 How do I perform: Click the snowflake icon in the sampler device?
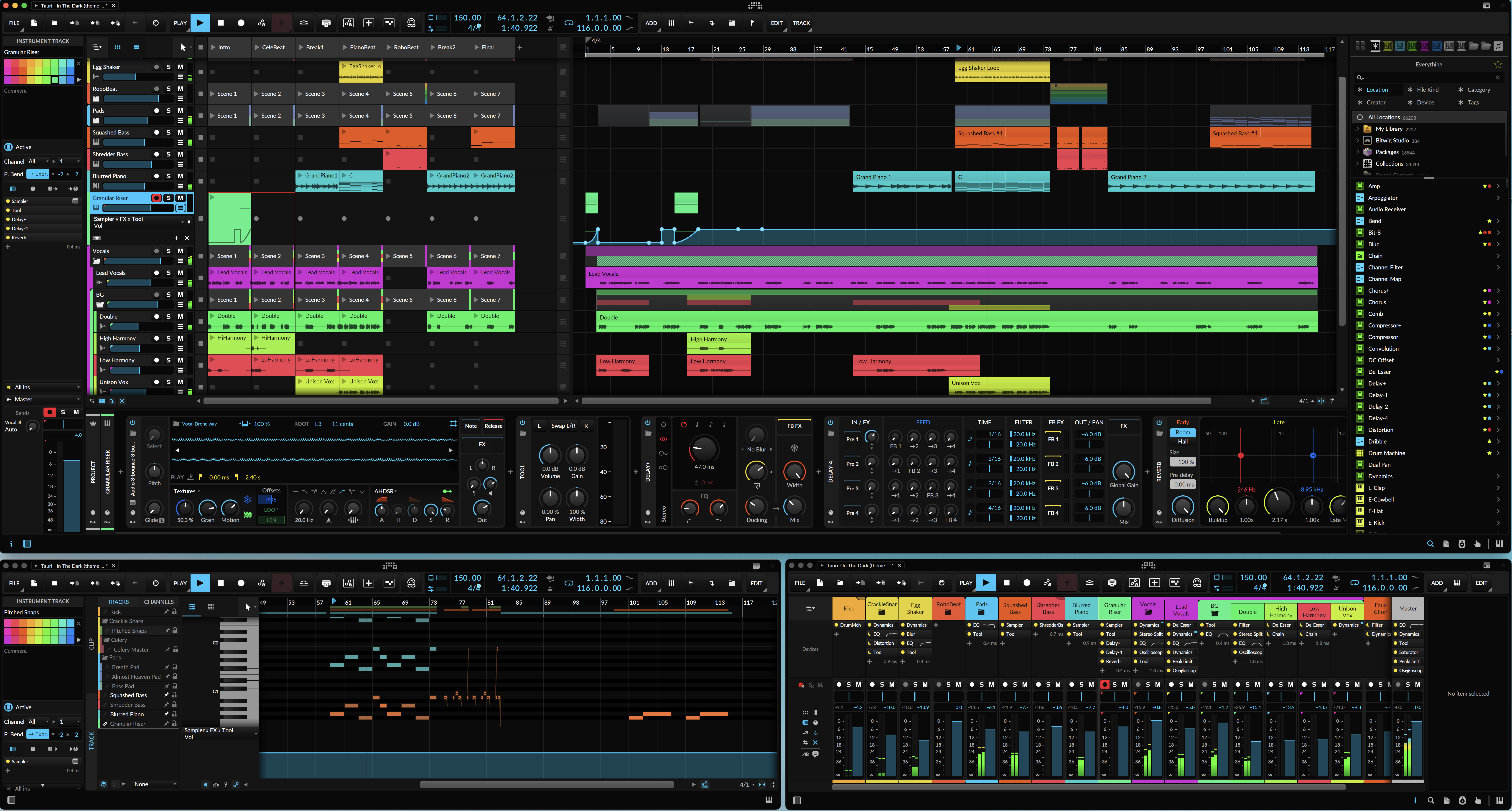pos(248,499)
